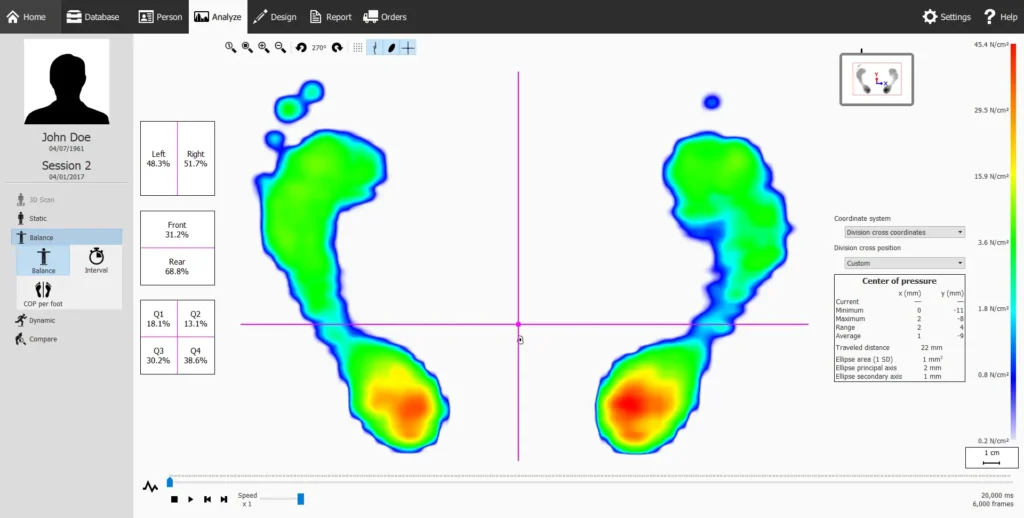
Task: Rotate the view clockwise
Action: pyautogui.click(x=337, y=47)
